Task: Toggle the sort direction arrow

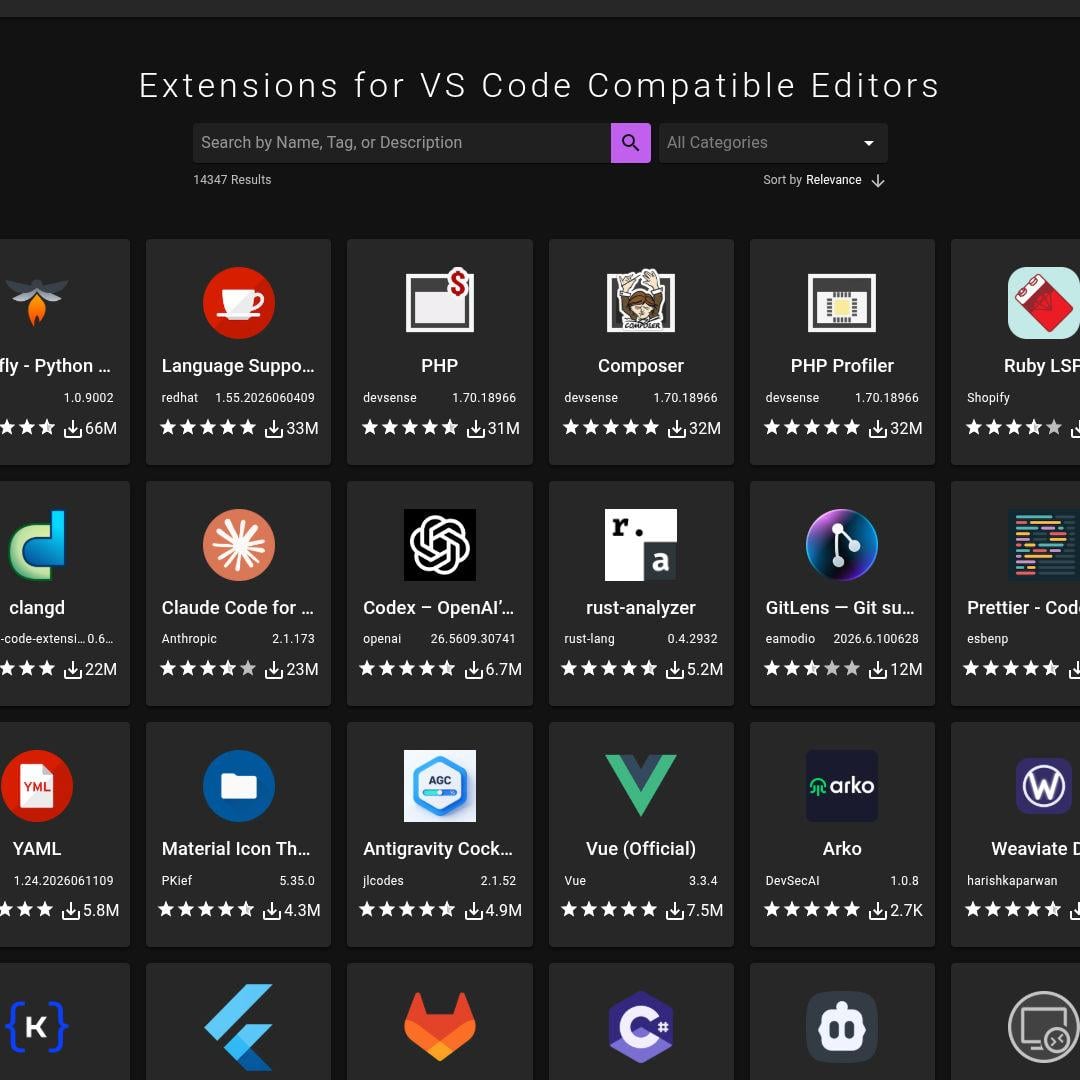Action: (x=878, y=180)
